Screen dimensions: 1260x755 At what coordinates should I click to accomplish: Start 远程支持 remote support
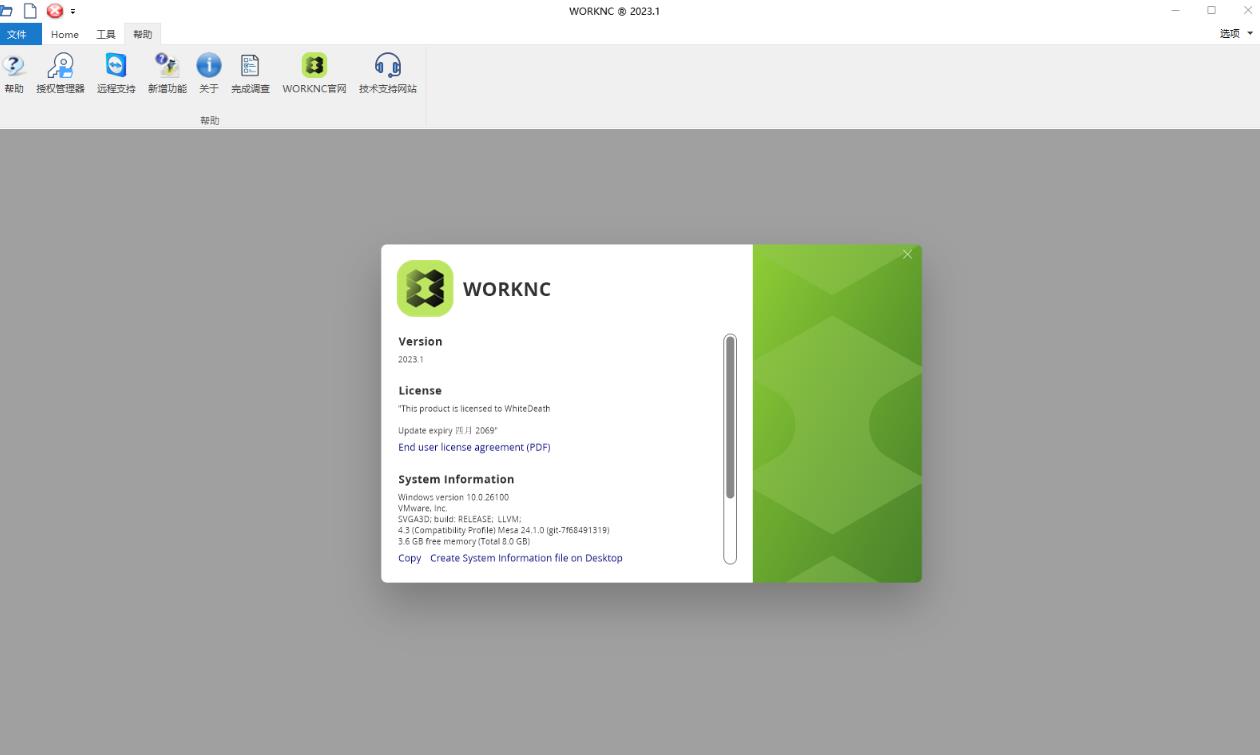[x=116, y=73]
